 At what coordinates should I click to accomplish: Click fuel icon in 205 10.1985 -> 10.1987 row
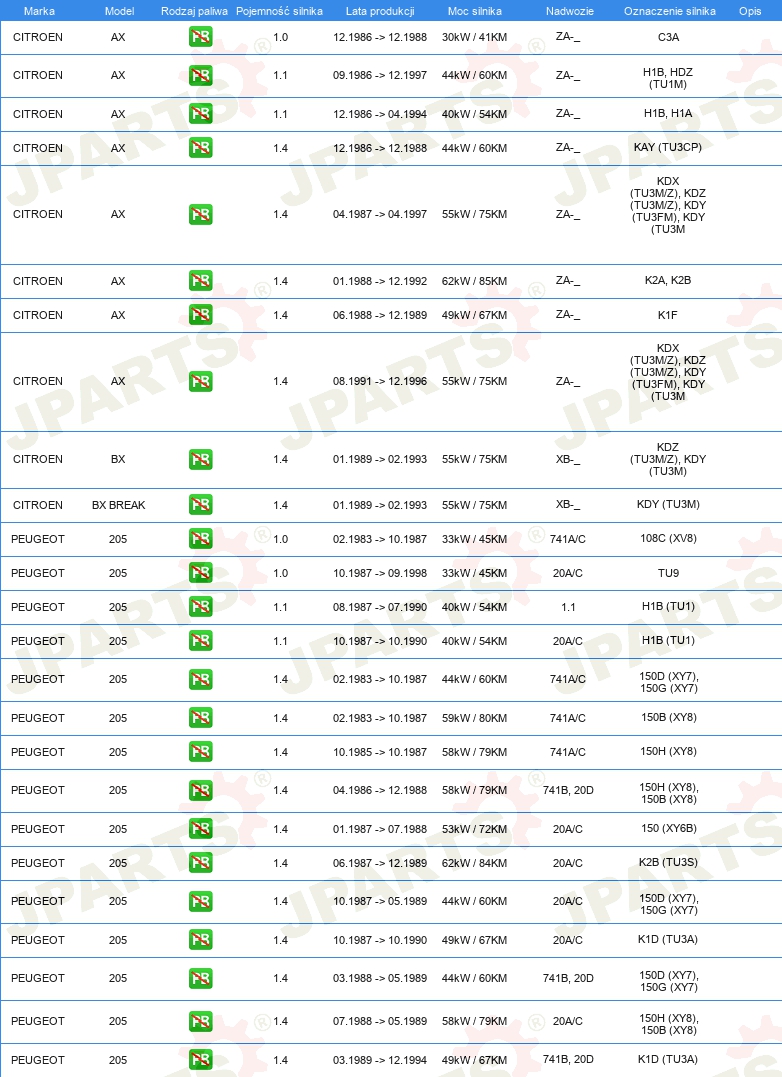(x=200, y=751)
